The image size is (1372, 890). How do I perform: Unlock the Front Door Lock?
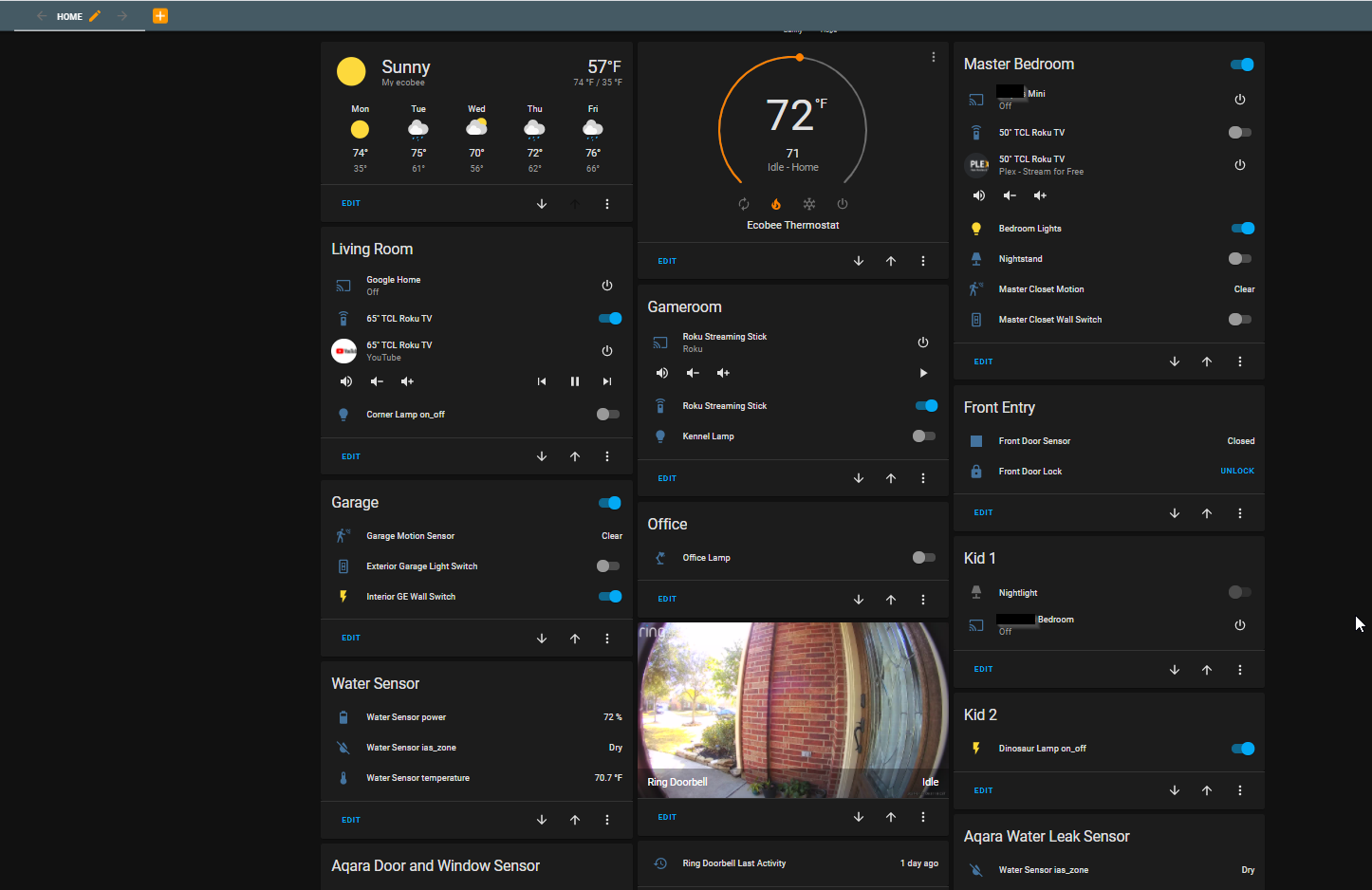1237,471
